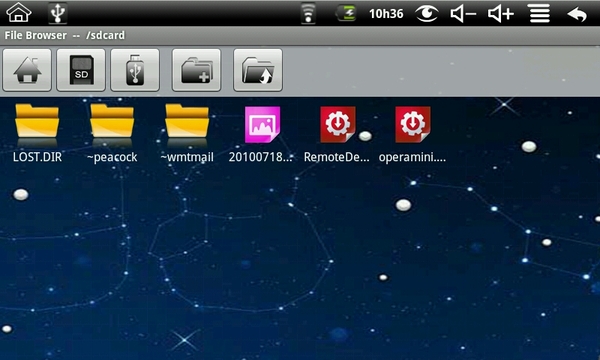The image size is (600, 360).
Task: Open the ~peacock folder icon
Action: (112, 122)
